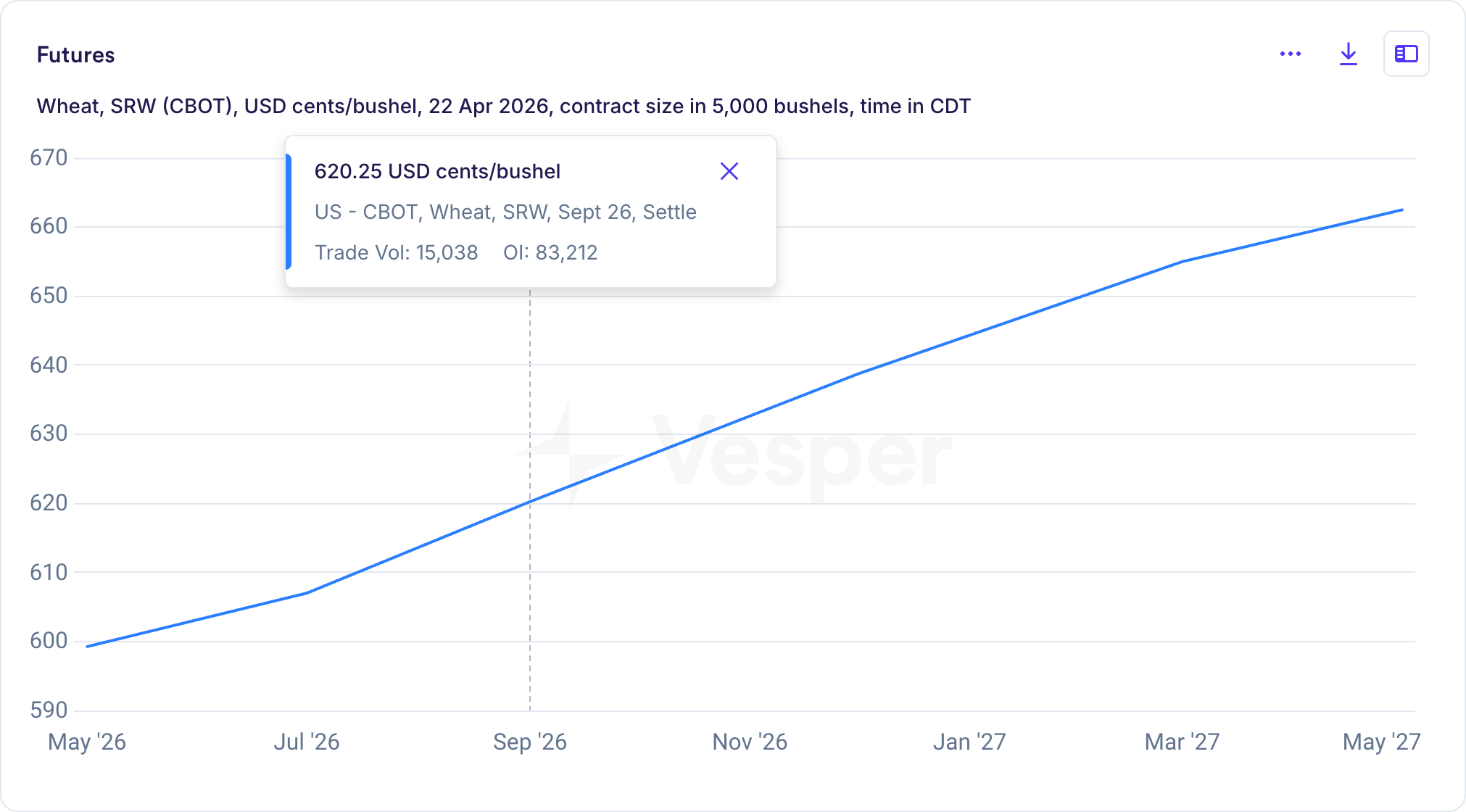The image size is (1466, 812).
Task: Select the Jul '26 bend on the line
Action: [307, 592]
